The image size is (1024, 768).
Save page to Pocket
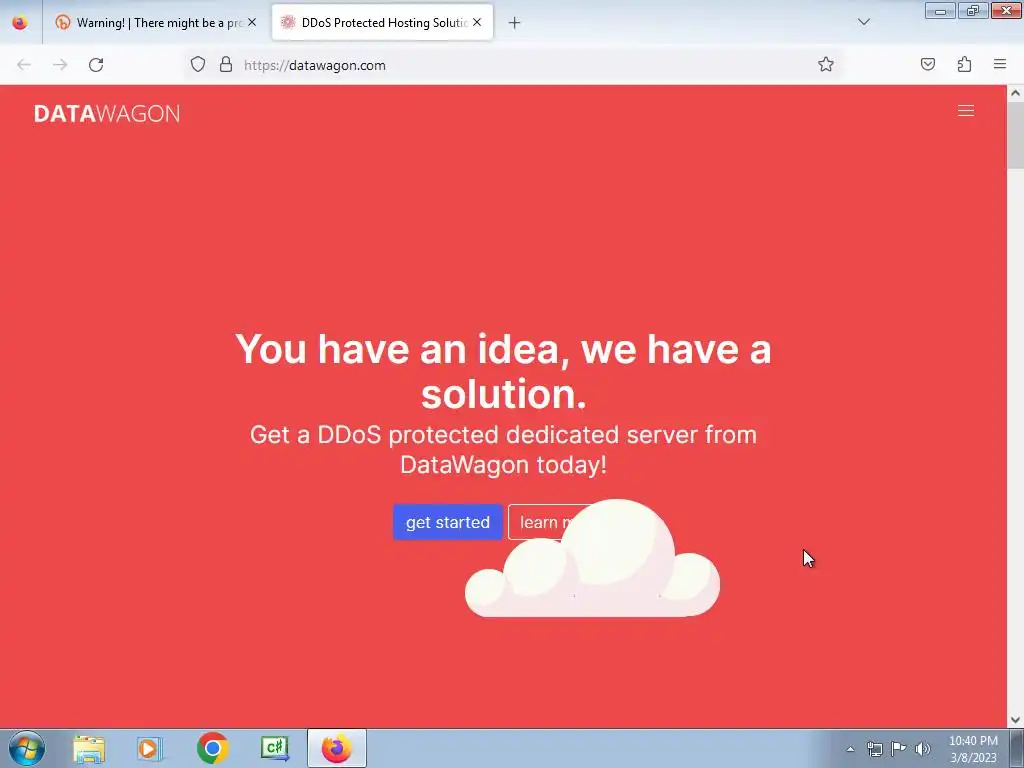point(927,65)
